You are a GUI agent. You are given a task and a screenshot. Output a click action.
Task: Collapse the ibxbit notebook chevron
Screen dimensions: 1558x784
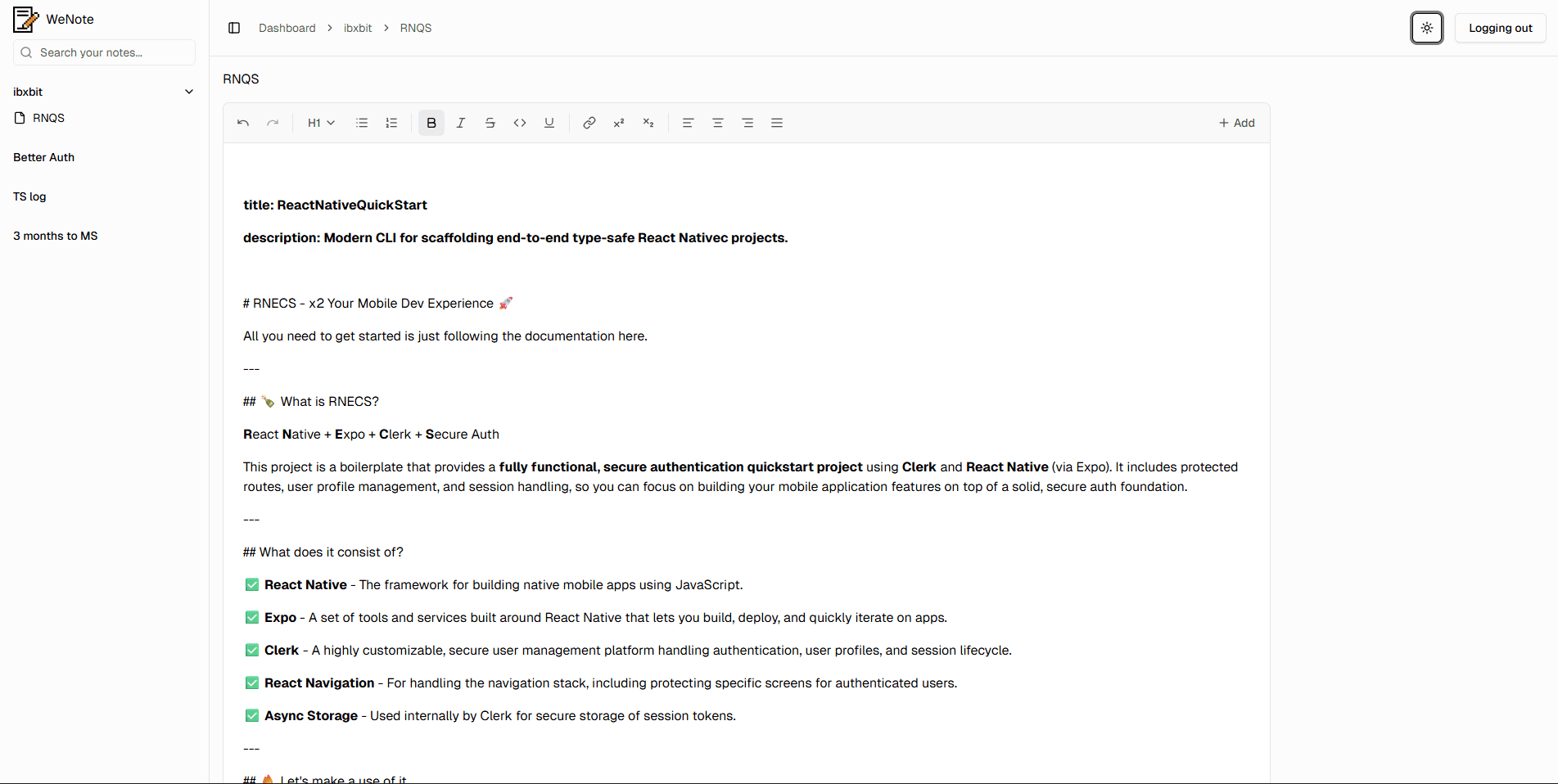(x=189, y=92)
